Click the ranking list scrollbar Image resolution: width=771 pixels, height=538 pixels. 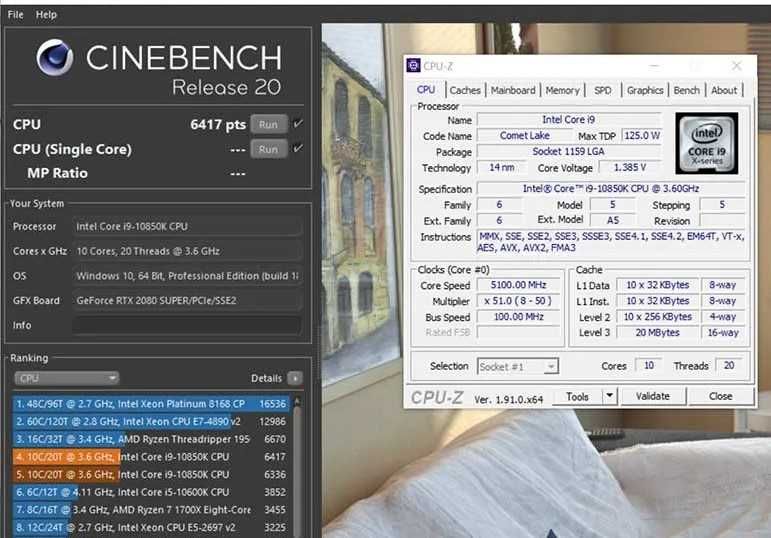coord(297,472)
